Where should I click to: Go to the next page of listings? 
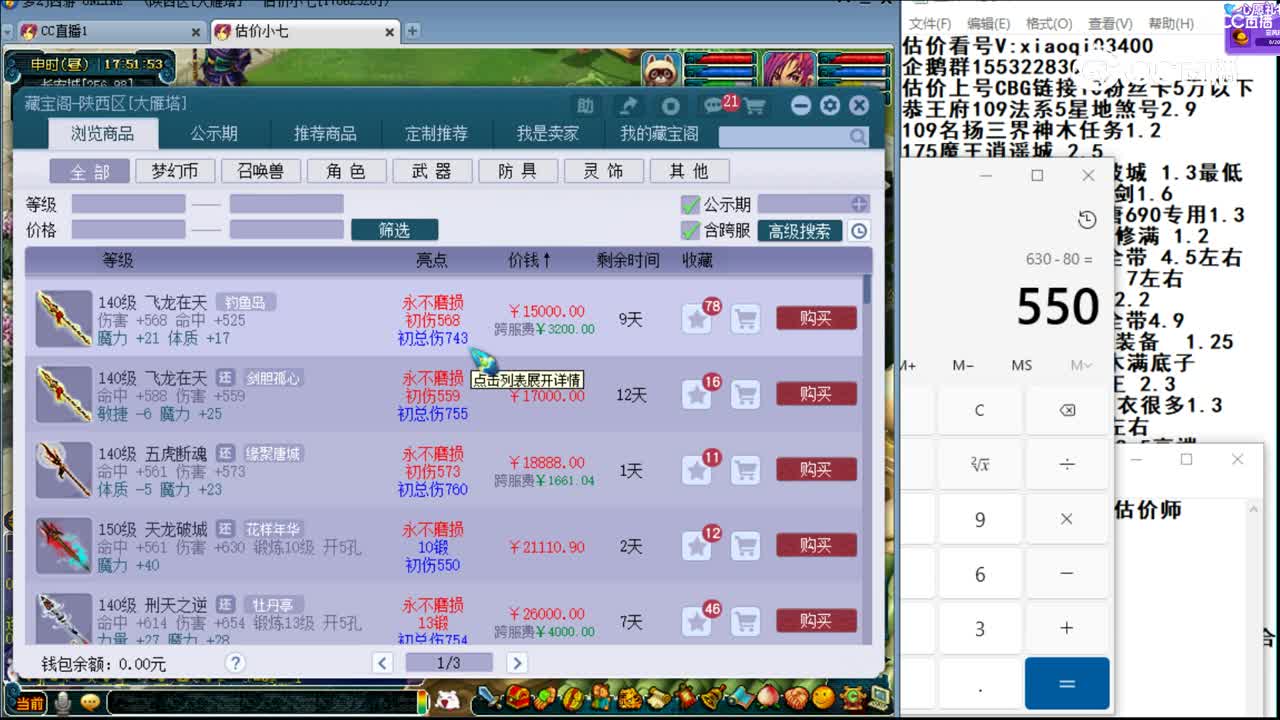click(517, 663)
